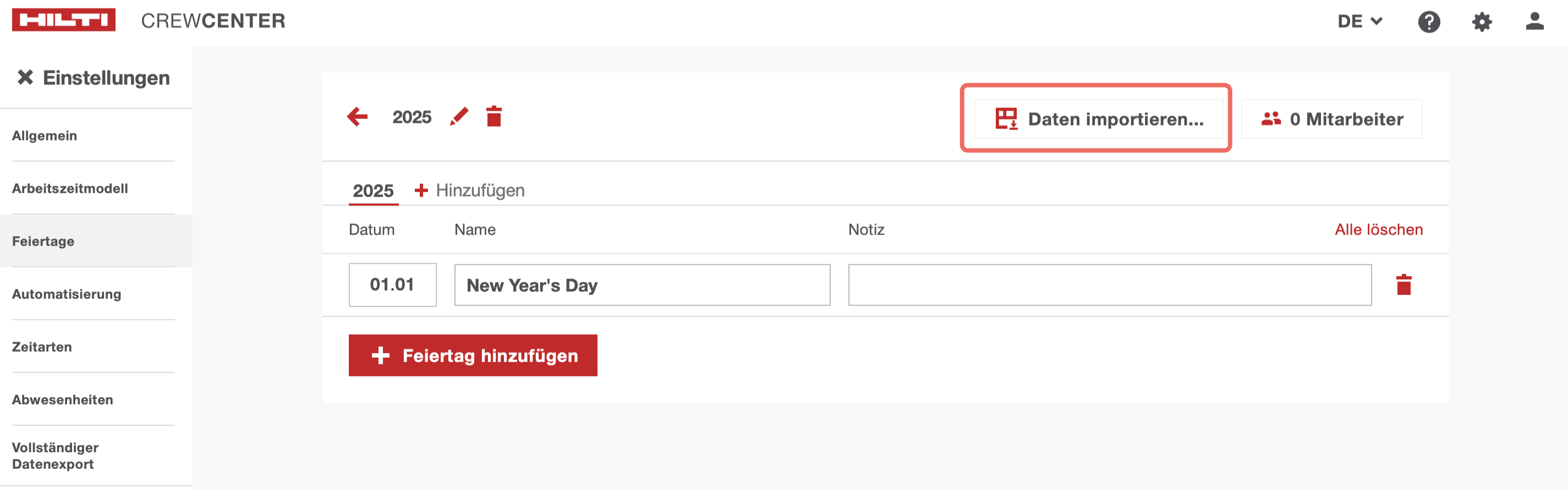
Task: Delete the New Year's Day row
Action: (1403, 284)
